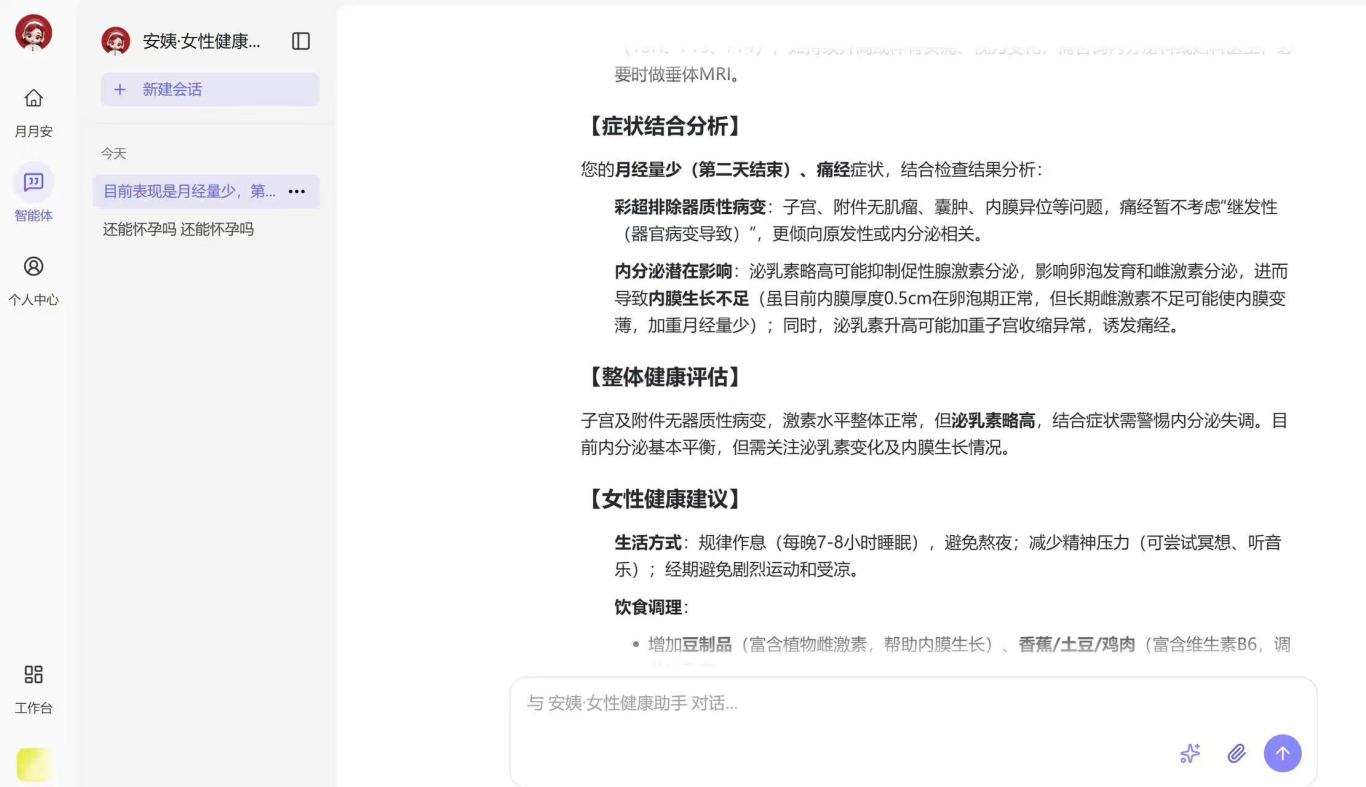
Task: Click the 安姨·女性健康 assistant title
Action: [x=201, y=41]
